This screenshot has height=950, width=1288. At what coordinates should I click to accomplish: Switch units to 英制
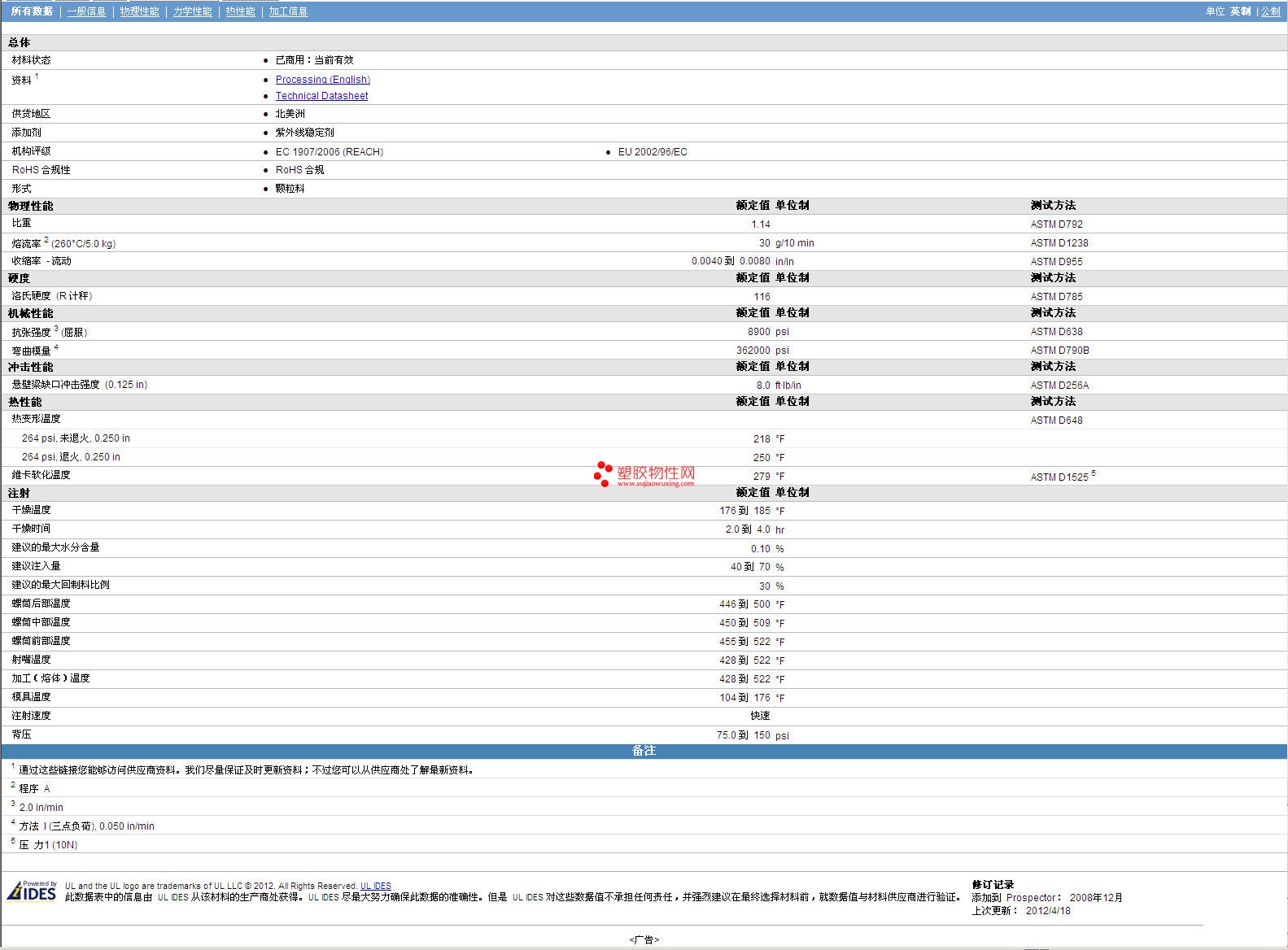pyautogui.click(x=1240, y=11)
